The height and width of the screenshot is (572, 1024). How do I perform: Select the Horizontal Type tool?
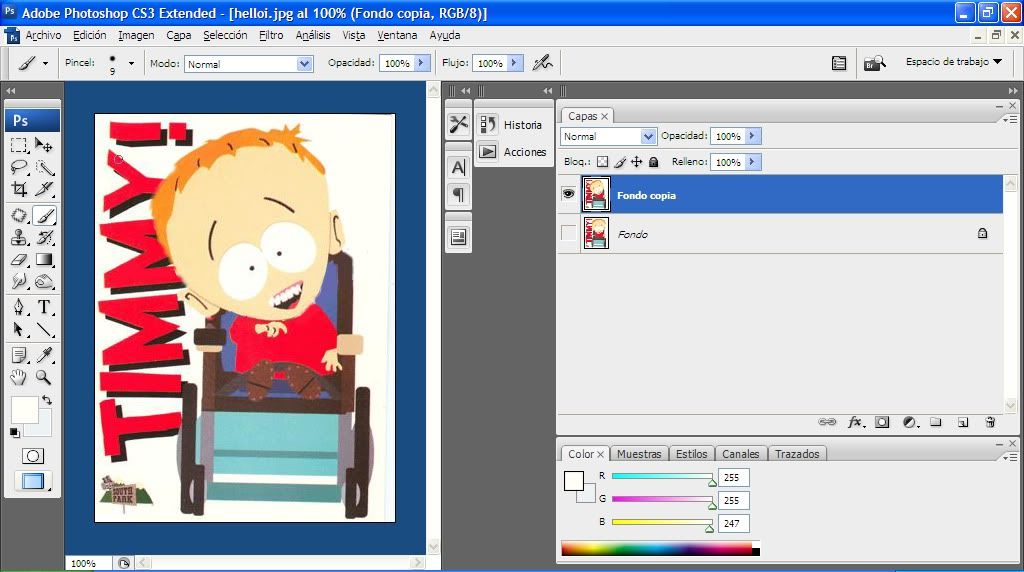[x=44, y=307]
